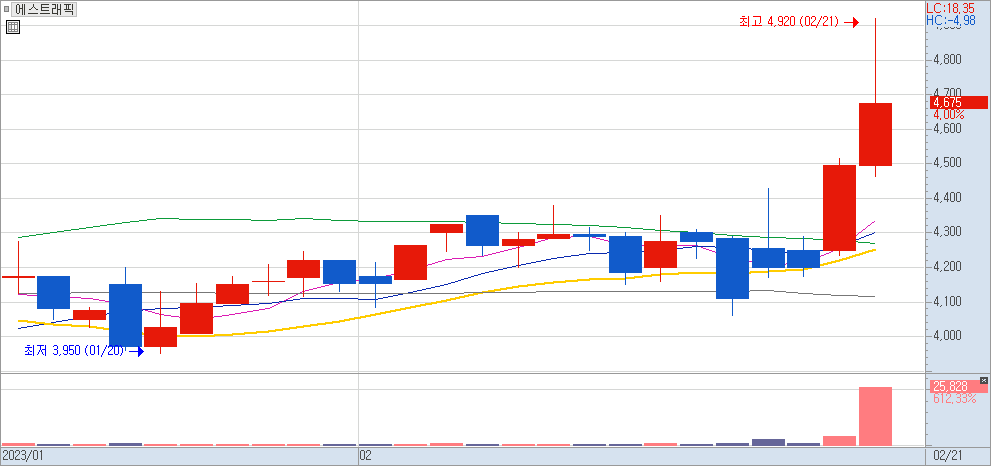Viewport: 991px width, 466px height.
Task: Click the data table grid icon
Action: [x=12, y=27]
